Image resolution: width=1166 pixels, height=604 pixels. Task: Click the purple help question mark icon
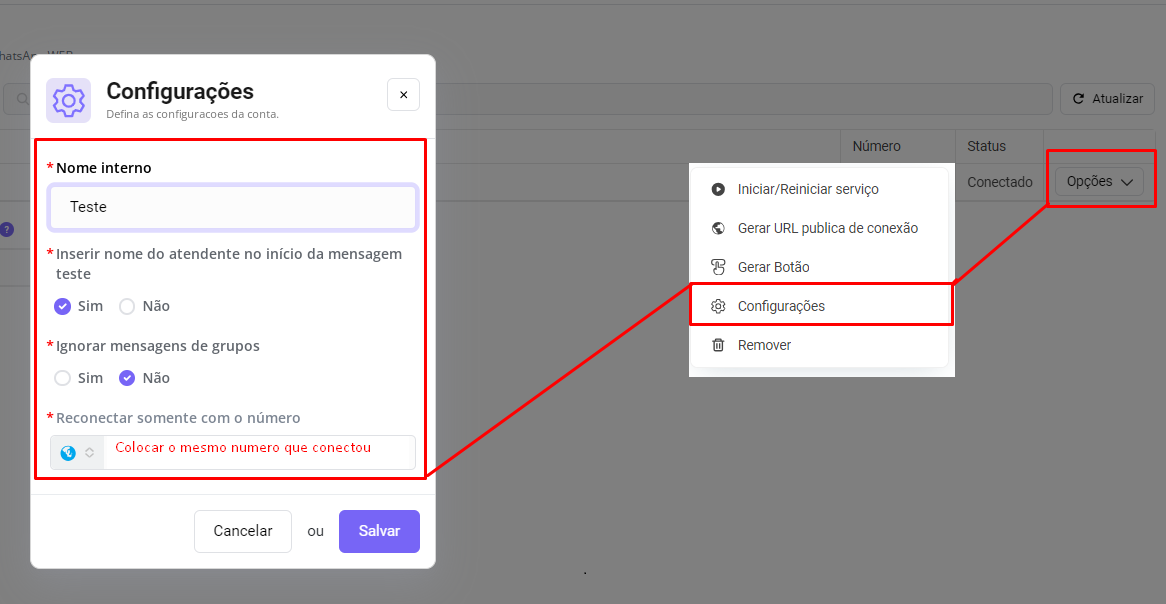7,229
